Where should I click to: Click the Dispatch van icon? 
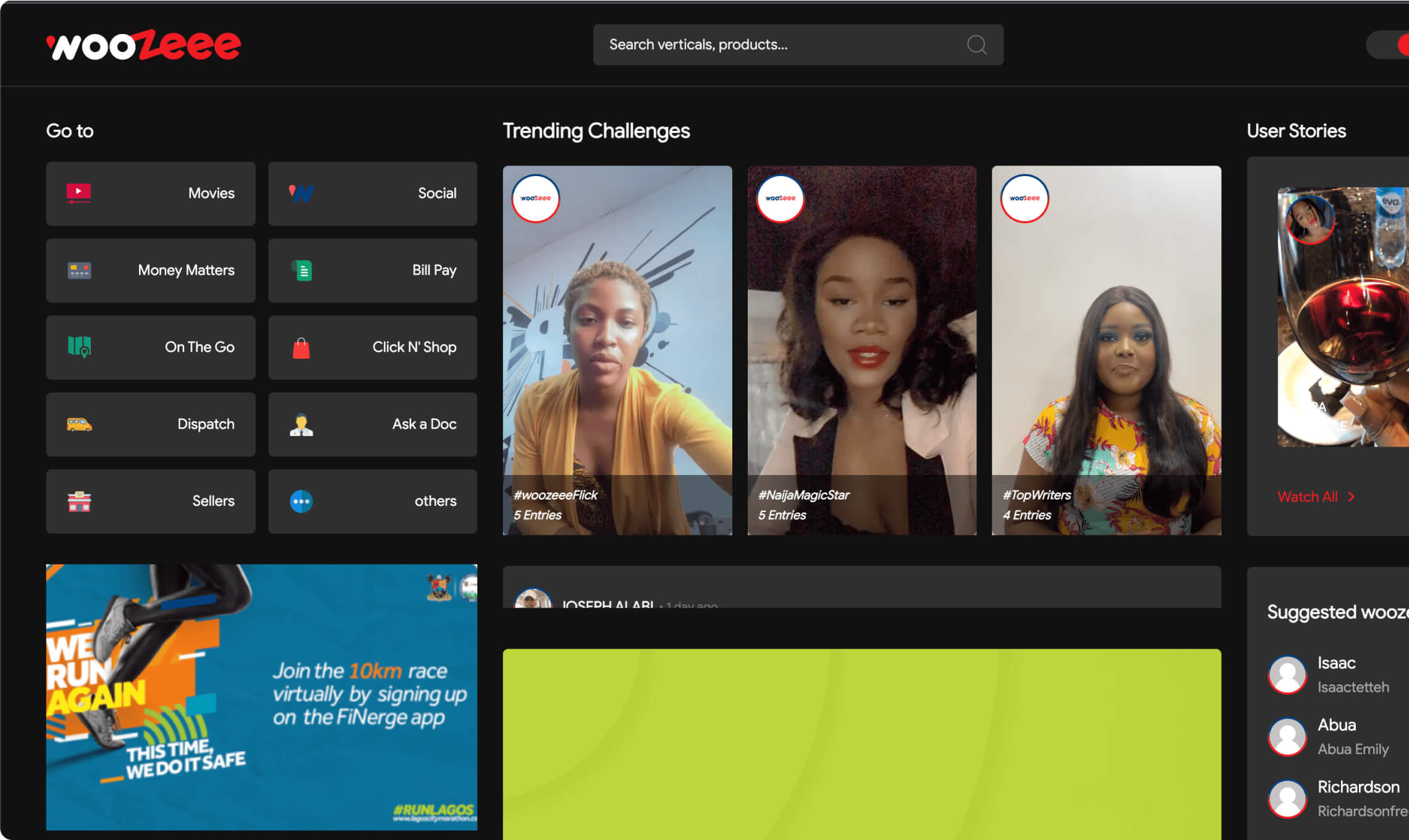(x=79, y=424)
